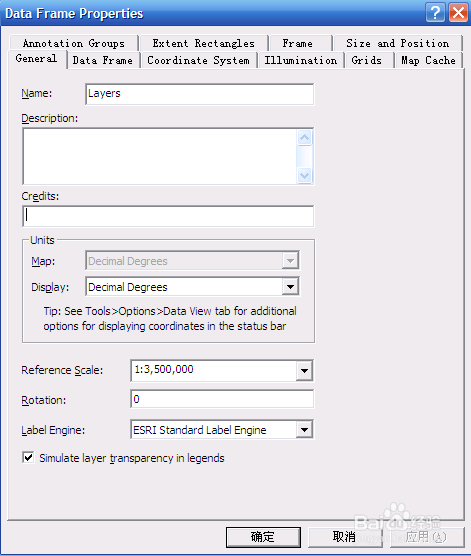The image size is (471, 556).
Task: Go to the Size and Position tab
Action: click(398, 43)
